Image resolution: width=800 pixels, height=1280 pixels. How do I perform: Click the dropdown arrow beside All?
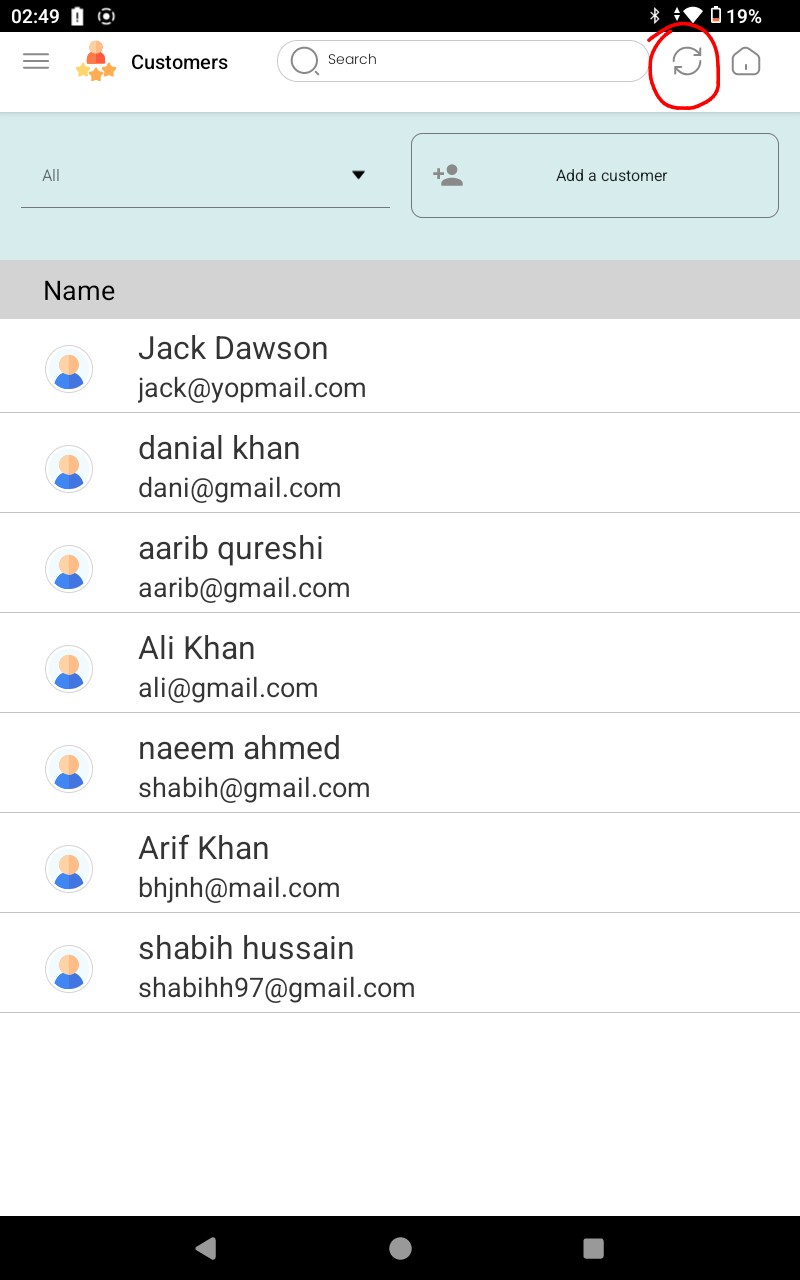(x=359, y=175)
